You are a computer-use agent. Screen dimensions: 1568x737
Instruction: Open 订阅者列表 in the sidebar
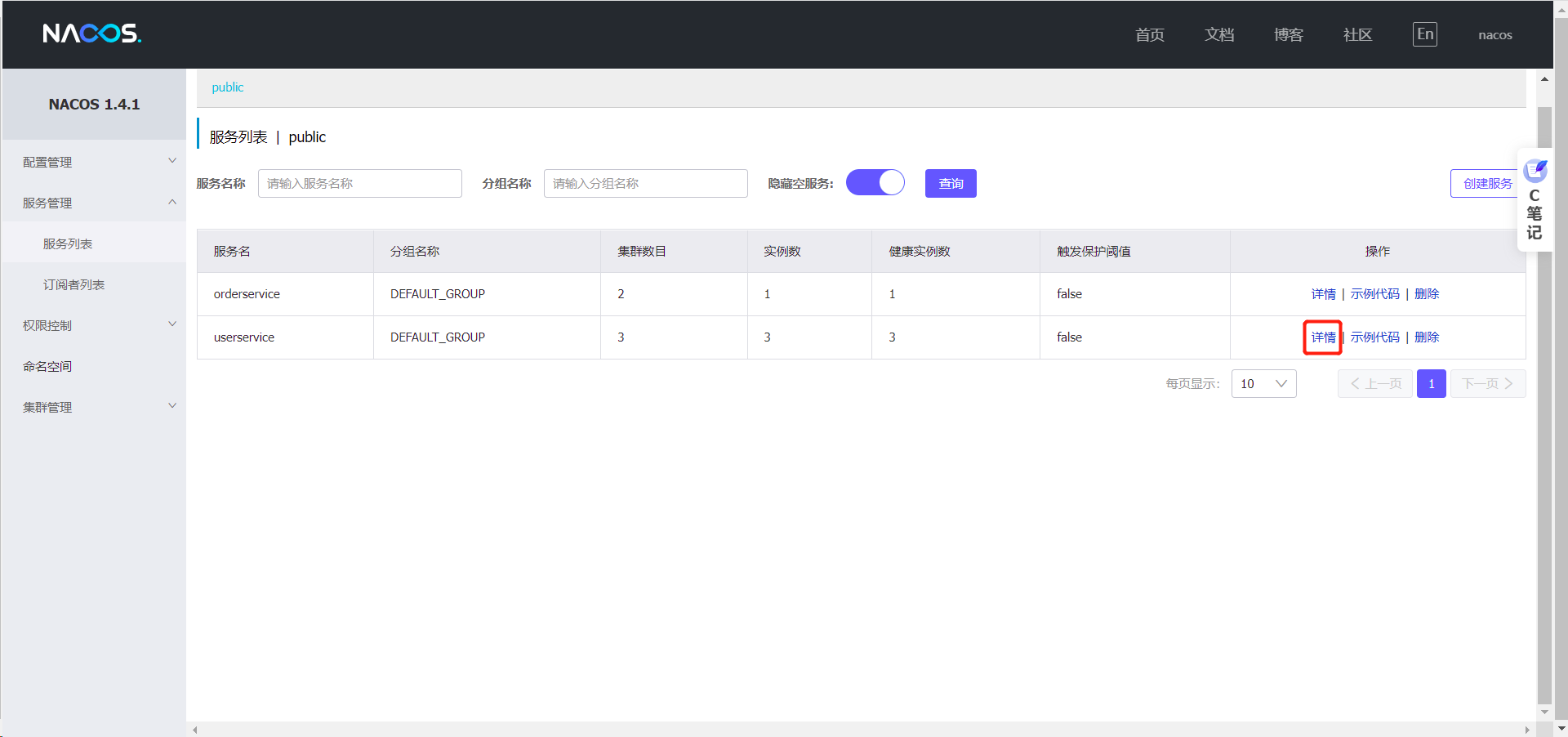pyautogui.click(x=94, y=284)
